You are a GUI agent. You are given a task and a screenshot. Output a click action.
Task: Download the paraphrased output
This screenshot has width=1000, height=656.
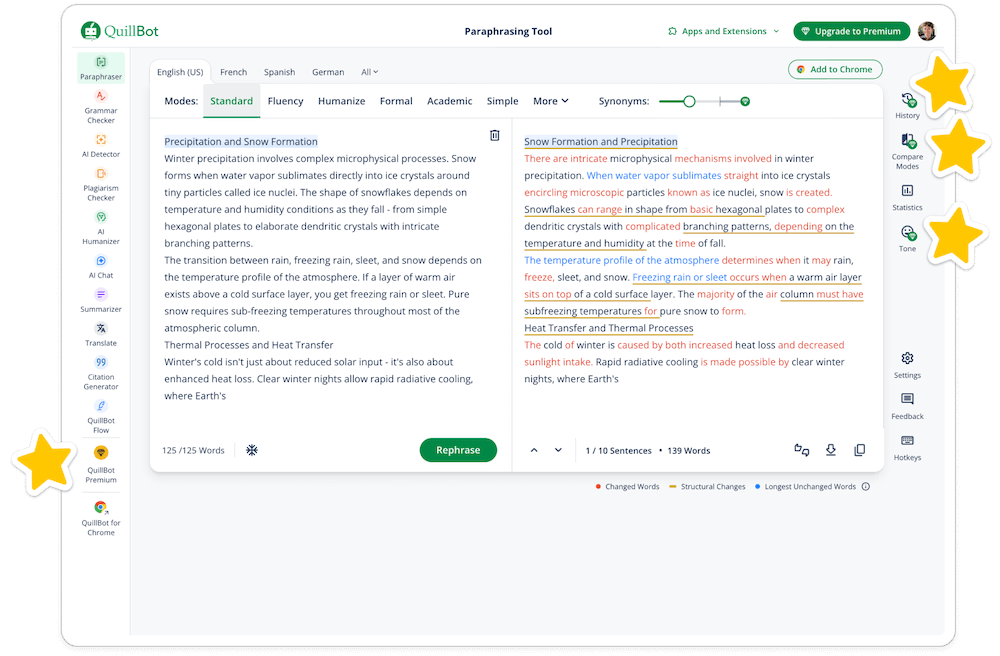tap(830, 450)
